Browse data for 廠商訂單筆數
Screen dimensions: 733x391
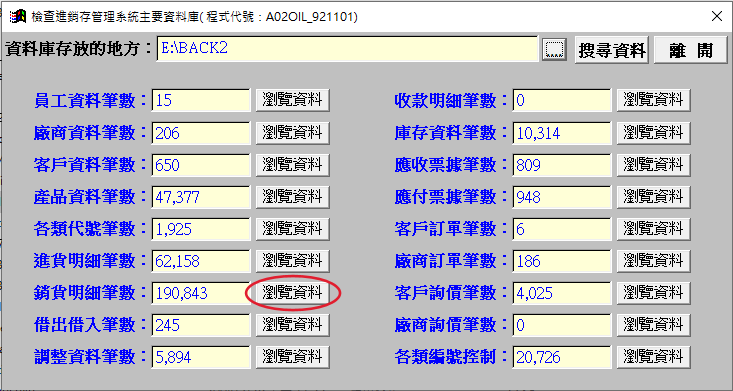[653, 261]
